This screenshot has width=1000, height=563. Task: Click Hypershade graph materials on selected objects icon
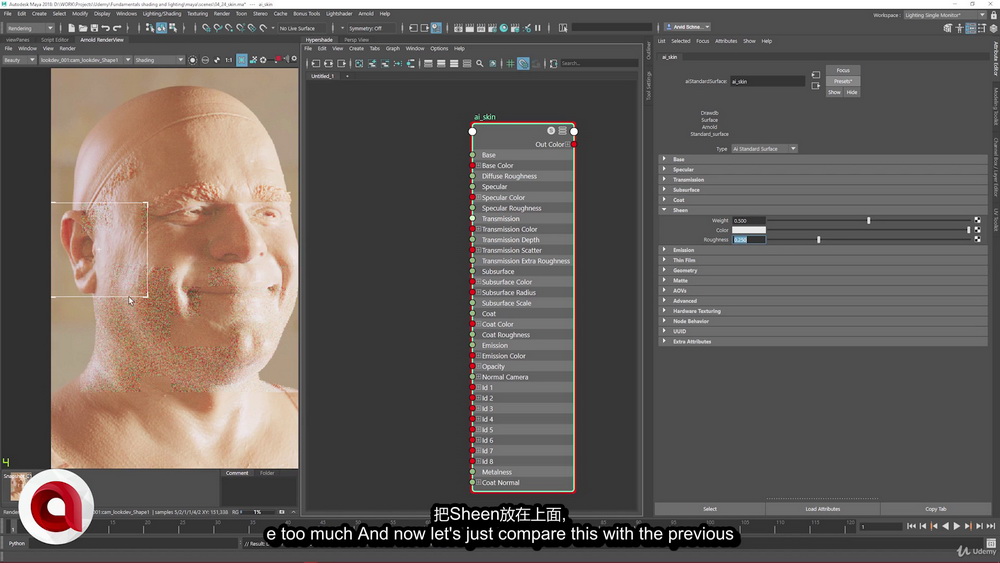(411, 64)
